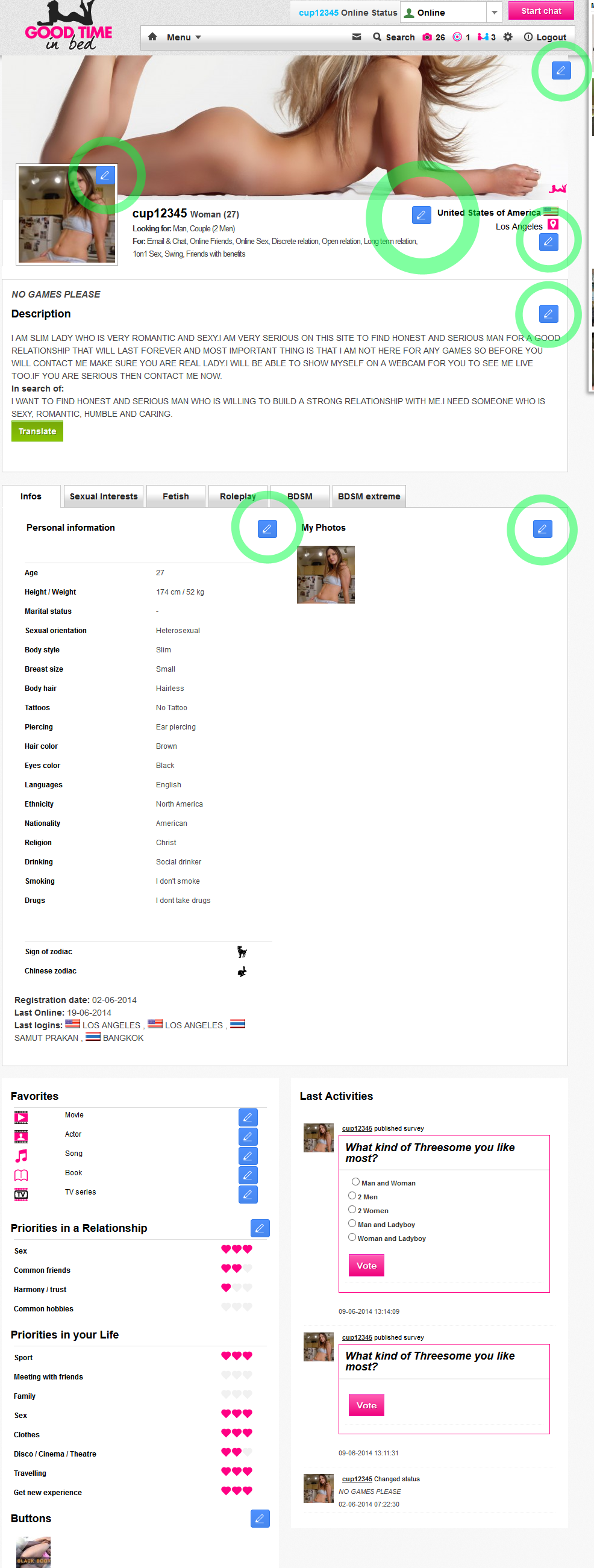Switch to the Sexual Interests tab
The height and width of the screenshot is (1568, 594).
pyautogui.click(x=104, y=497)
